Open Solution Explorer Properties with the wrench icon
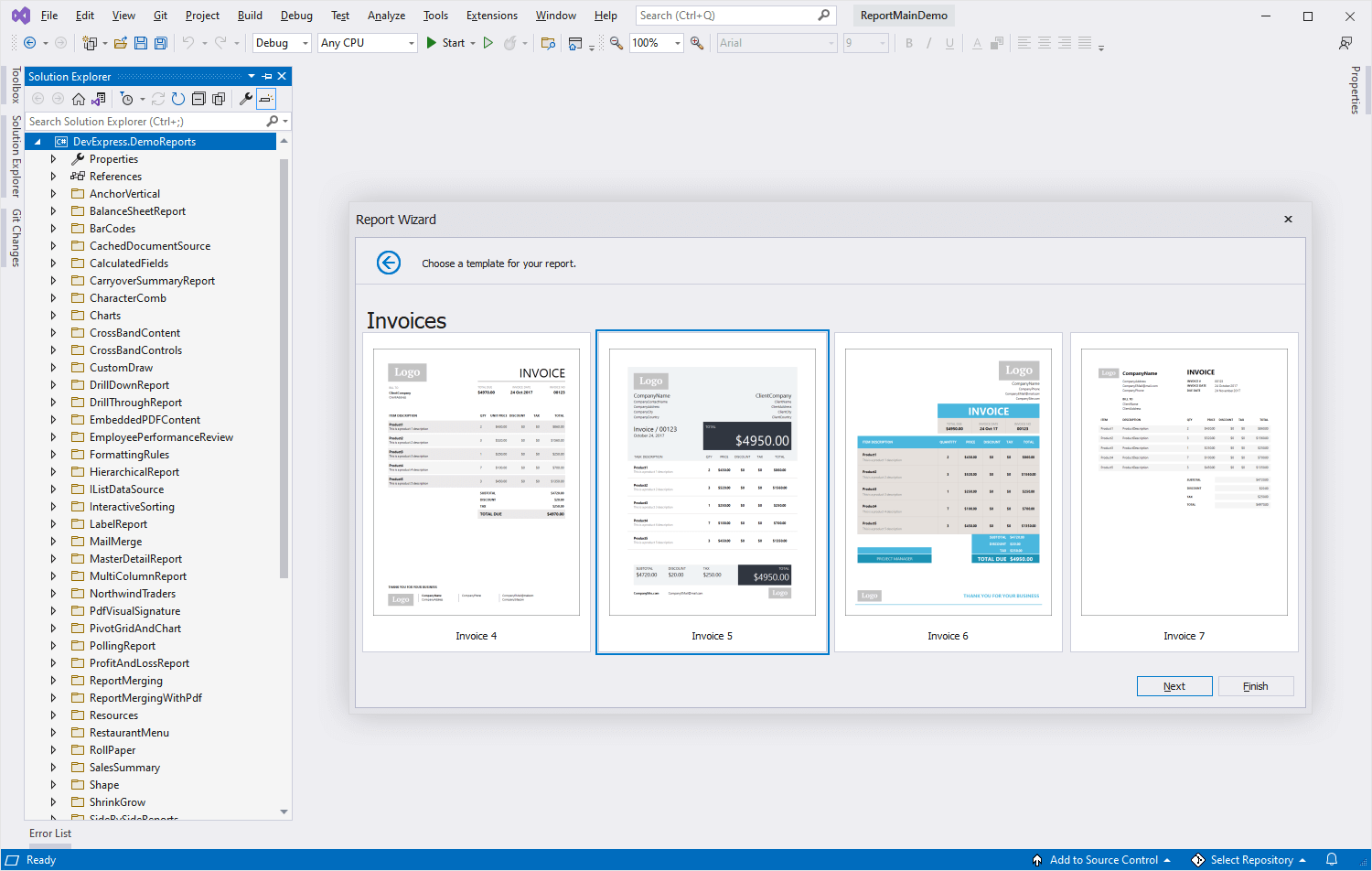1372x871 pixels. (244, 99)
